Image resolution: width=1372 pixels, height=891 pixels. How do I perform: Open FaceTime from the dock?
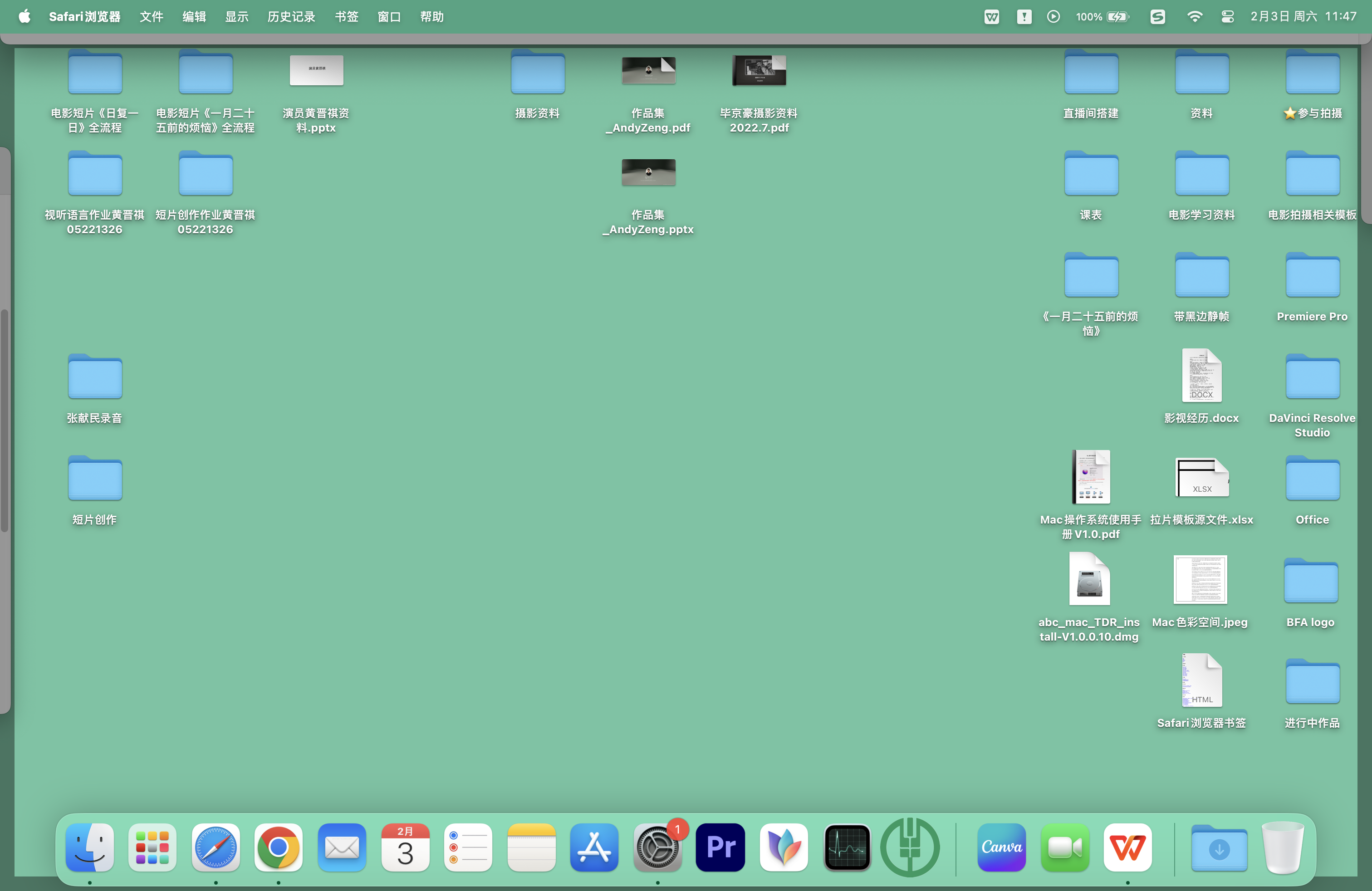(1064, 847)
